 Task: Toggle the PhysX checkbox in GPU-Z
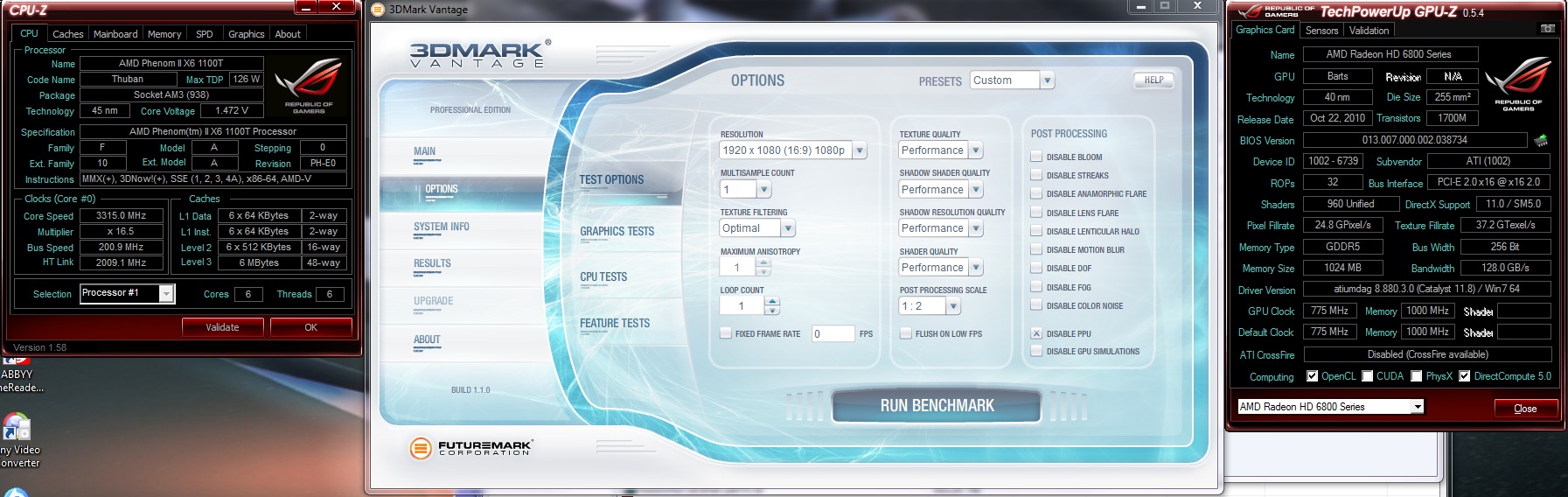tap(1417, 376)
